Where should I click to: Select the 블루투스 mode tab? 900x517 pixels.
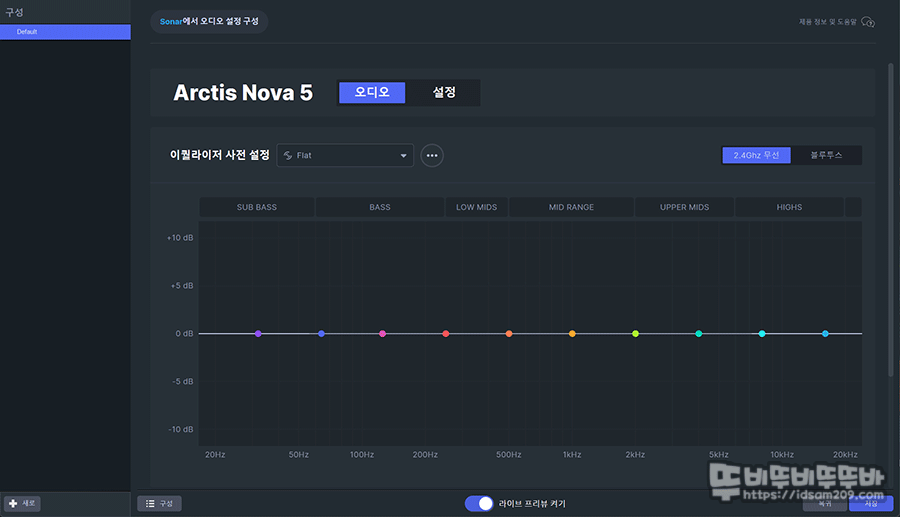point(826,155)
